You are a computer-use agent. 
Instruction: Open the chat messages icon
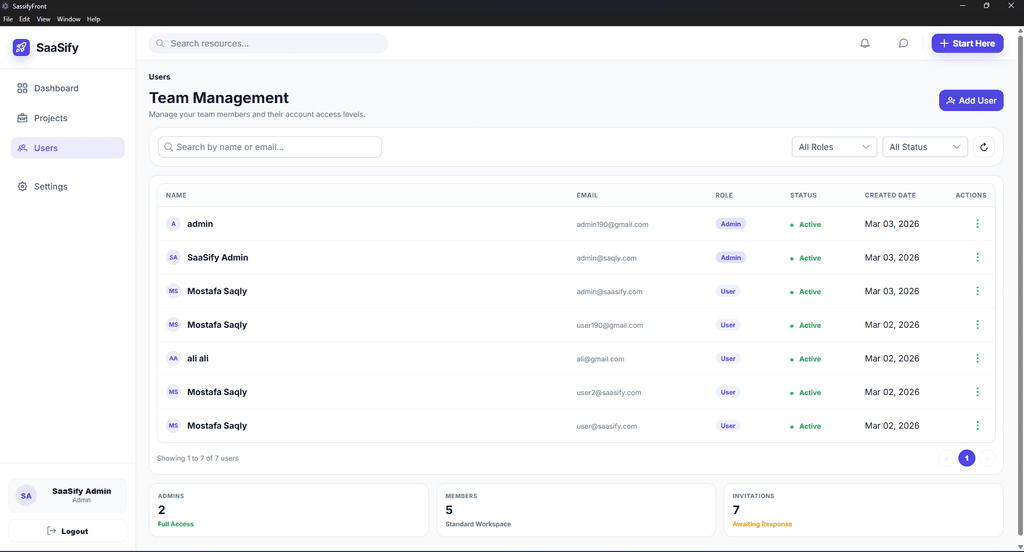(x=903, y=43)
